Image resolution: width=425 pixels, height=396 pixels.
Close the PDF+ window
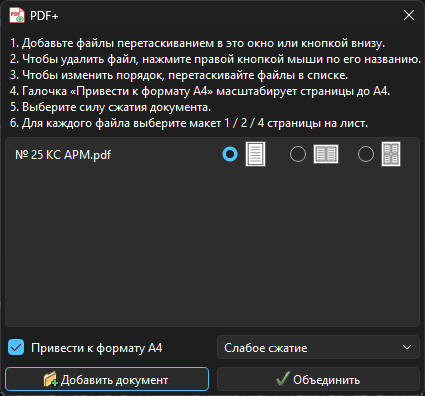(409, 15)
